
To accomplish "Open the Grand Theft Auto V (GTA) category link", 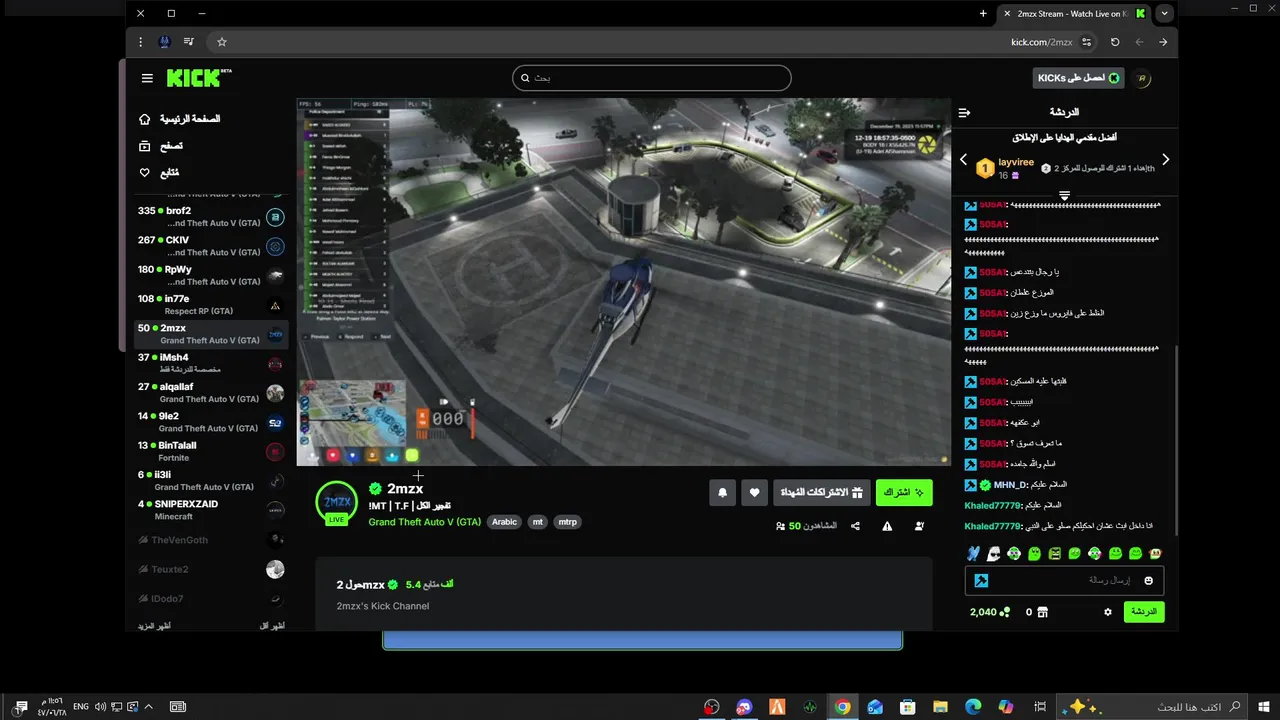I will click(424, 522).
